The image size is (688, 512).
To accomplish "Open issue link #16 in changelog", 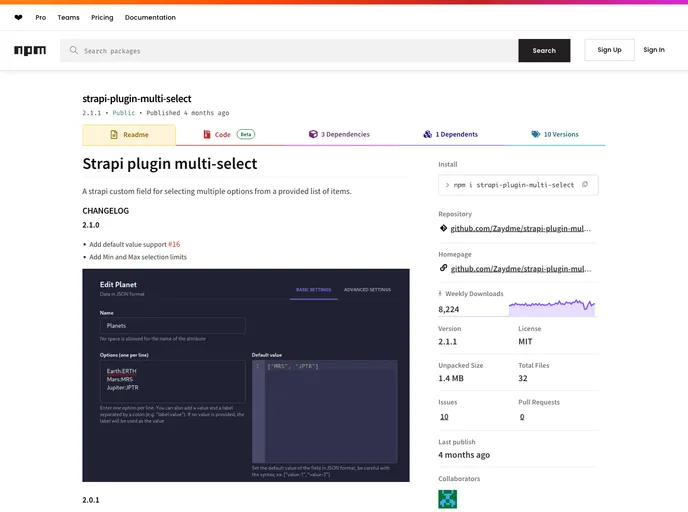I will coord(174,244).
